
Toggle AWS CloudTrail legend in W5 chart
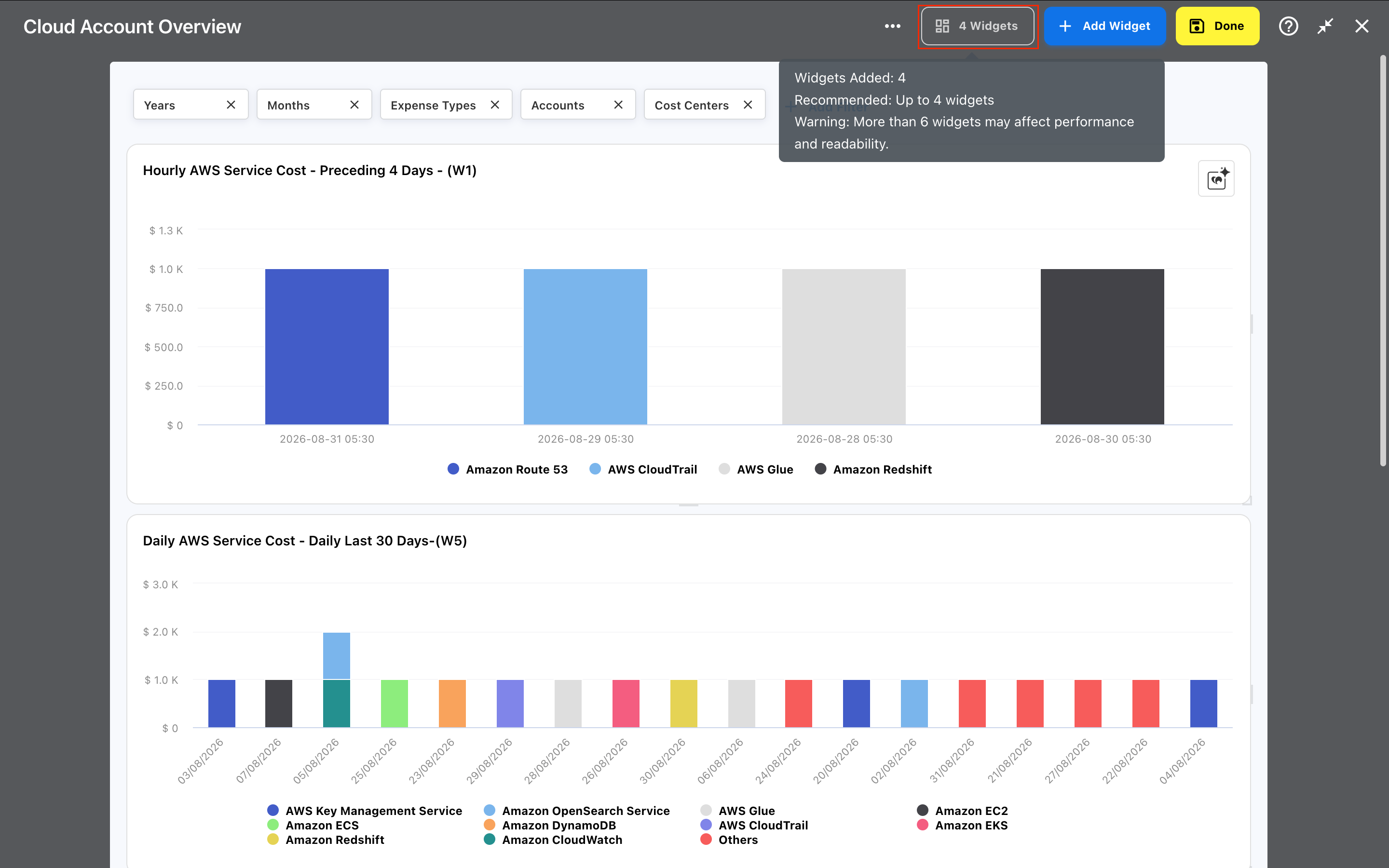click(754, 825)
